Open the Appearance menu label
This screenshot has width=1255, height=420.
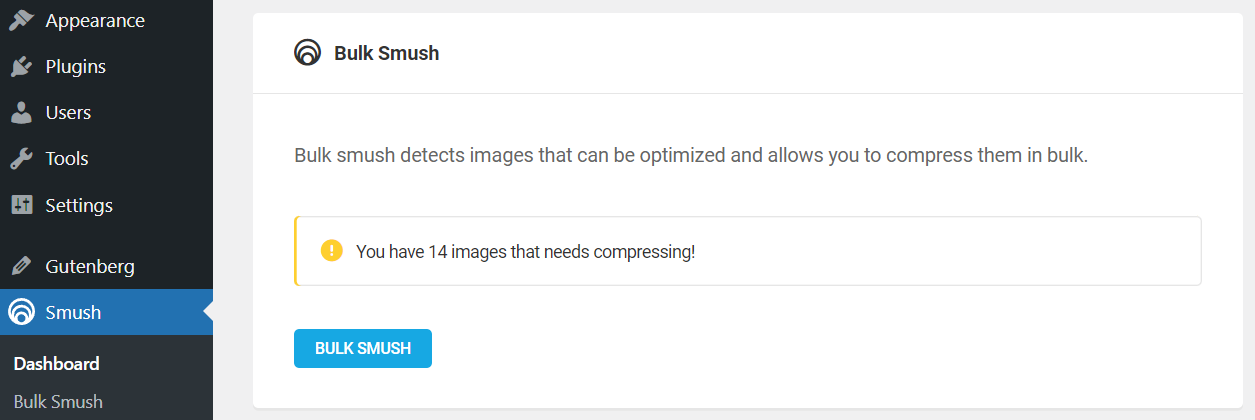click(x=95, y=20)
